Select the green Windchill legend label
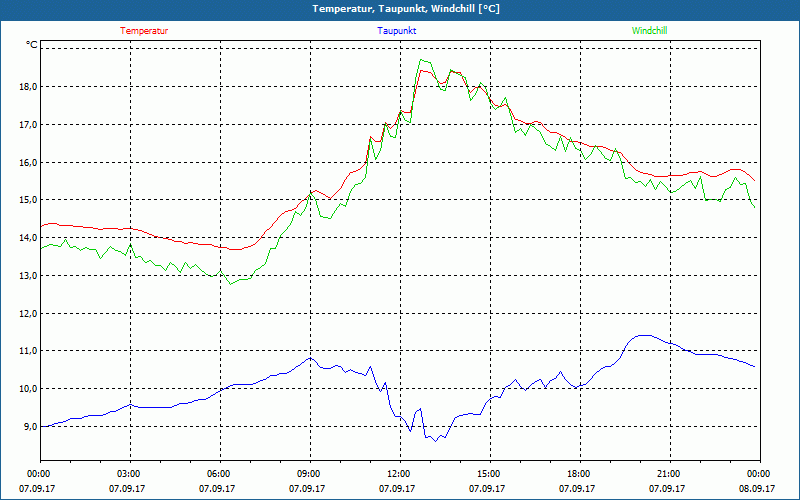Viewport: 800px width, 500px height. (648, 30)
